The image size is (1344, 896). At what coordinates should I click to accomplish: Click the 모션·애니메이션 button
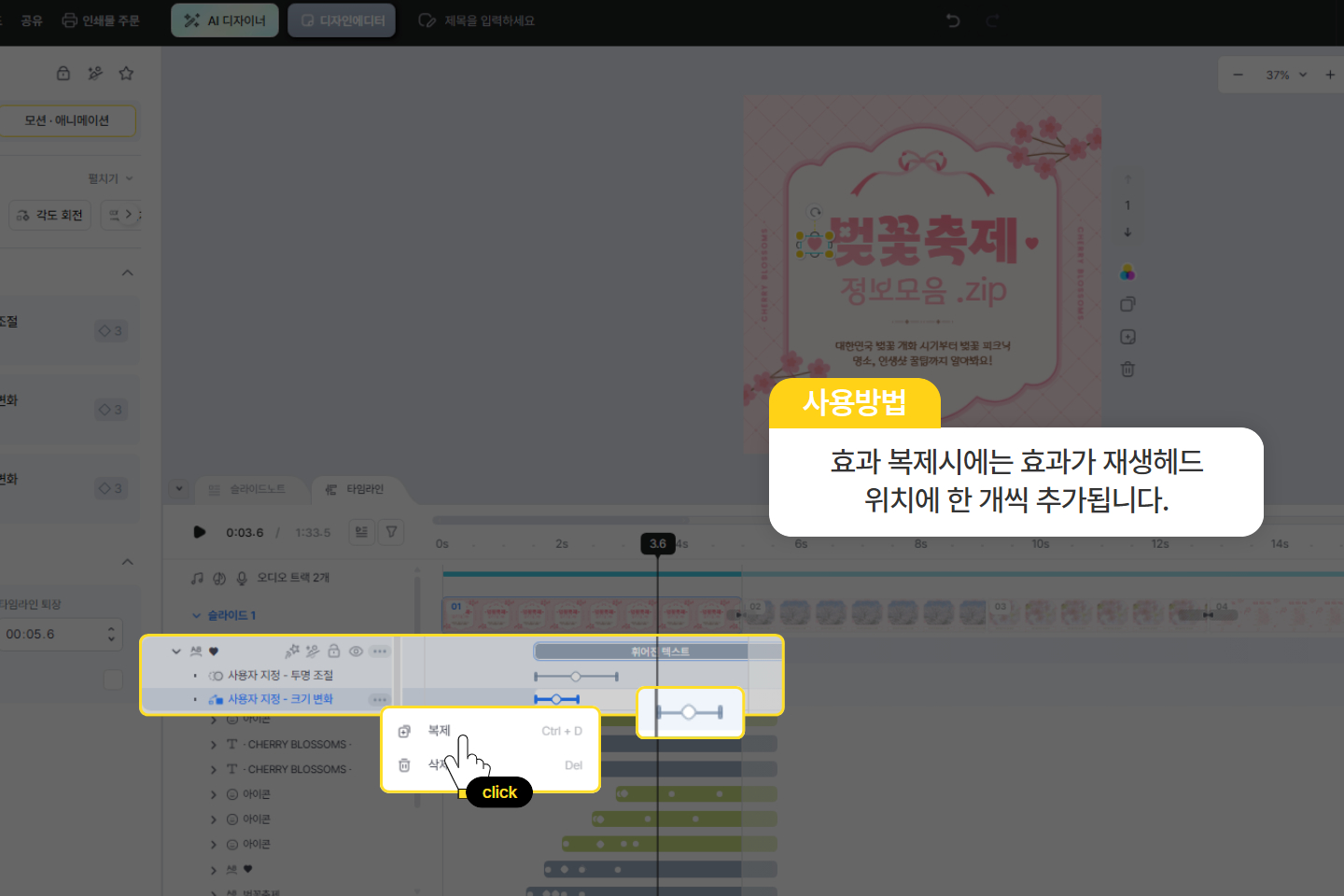tap(67, 120)
